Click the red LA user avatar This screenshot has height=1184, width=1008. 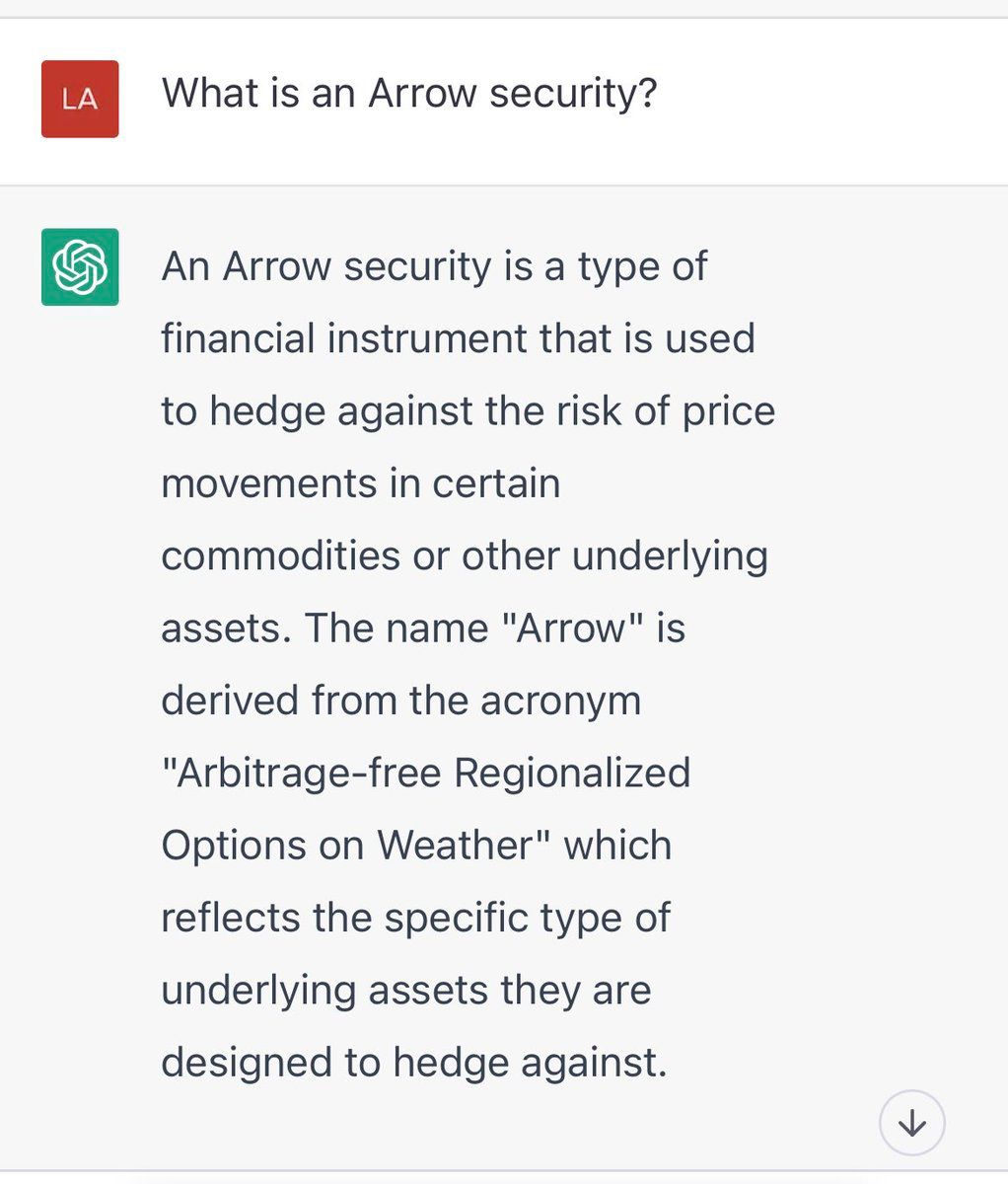point(80,99)
